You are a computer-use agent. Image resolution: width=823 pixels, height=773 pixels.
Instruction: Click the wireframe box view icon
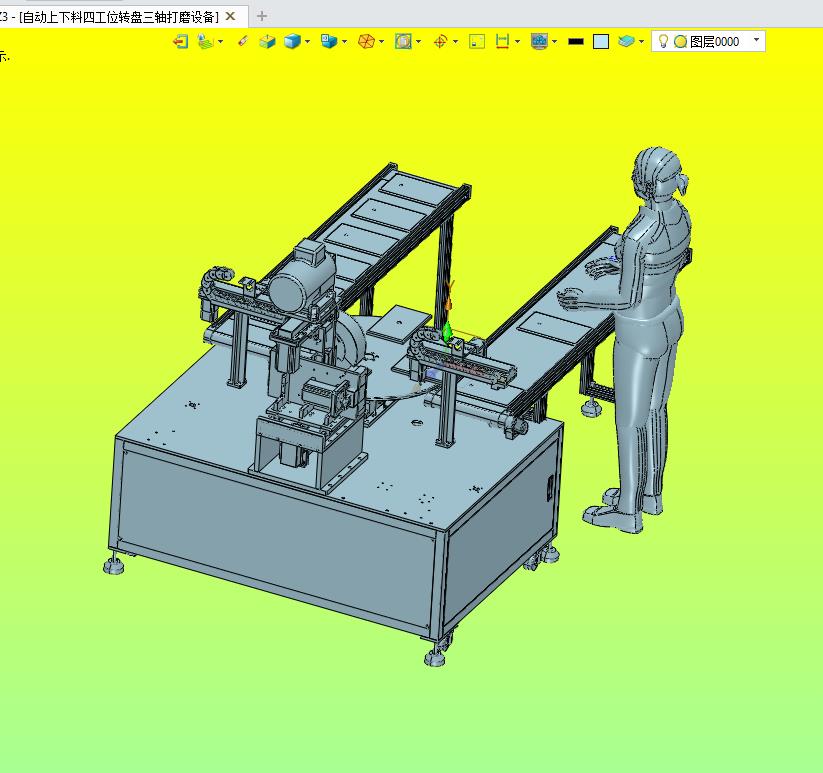point(267,41)
